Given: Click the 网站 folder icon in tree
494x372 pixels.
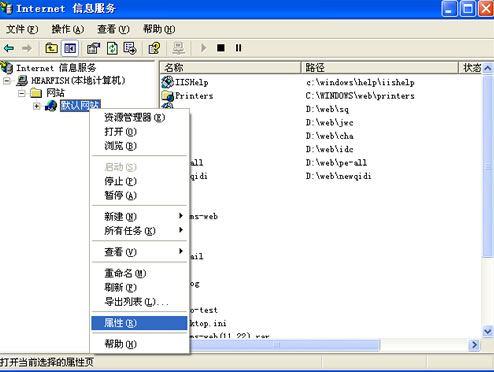Looking at the screenshot, I should [36, 93].
